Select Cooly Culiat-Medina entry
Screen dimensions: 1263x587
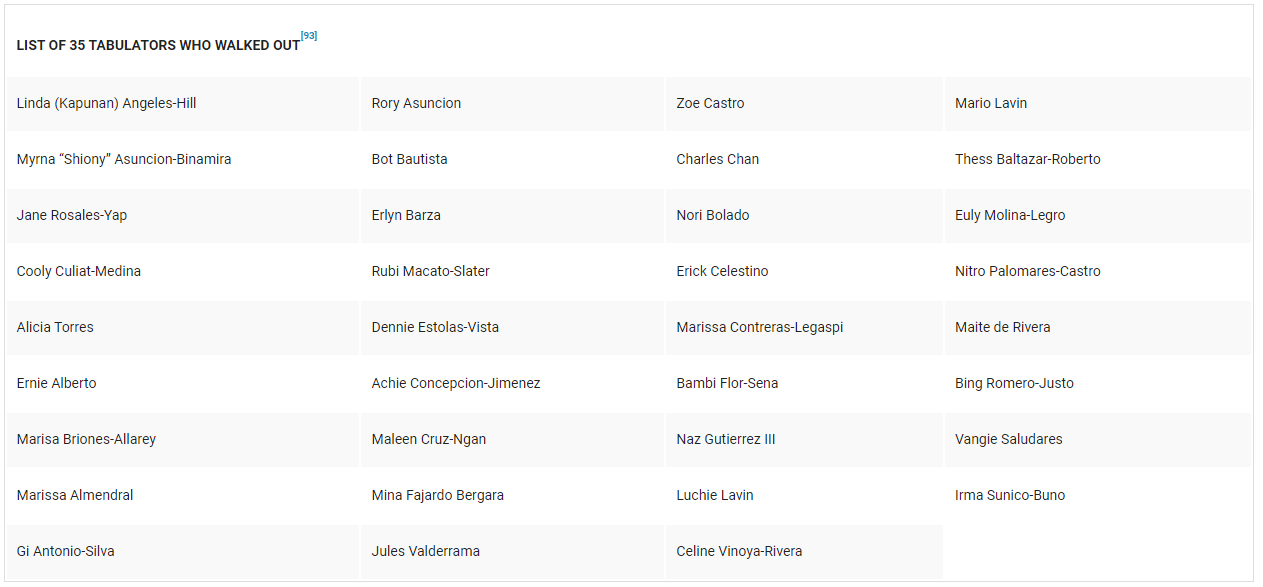79,271
